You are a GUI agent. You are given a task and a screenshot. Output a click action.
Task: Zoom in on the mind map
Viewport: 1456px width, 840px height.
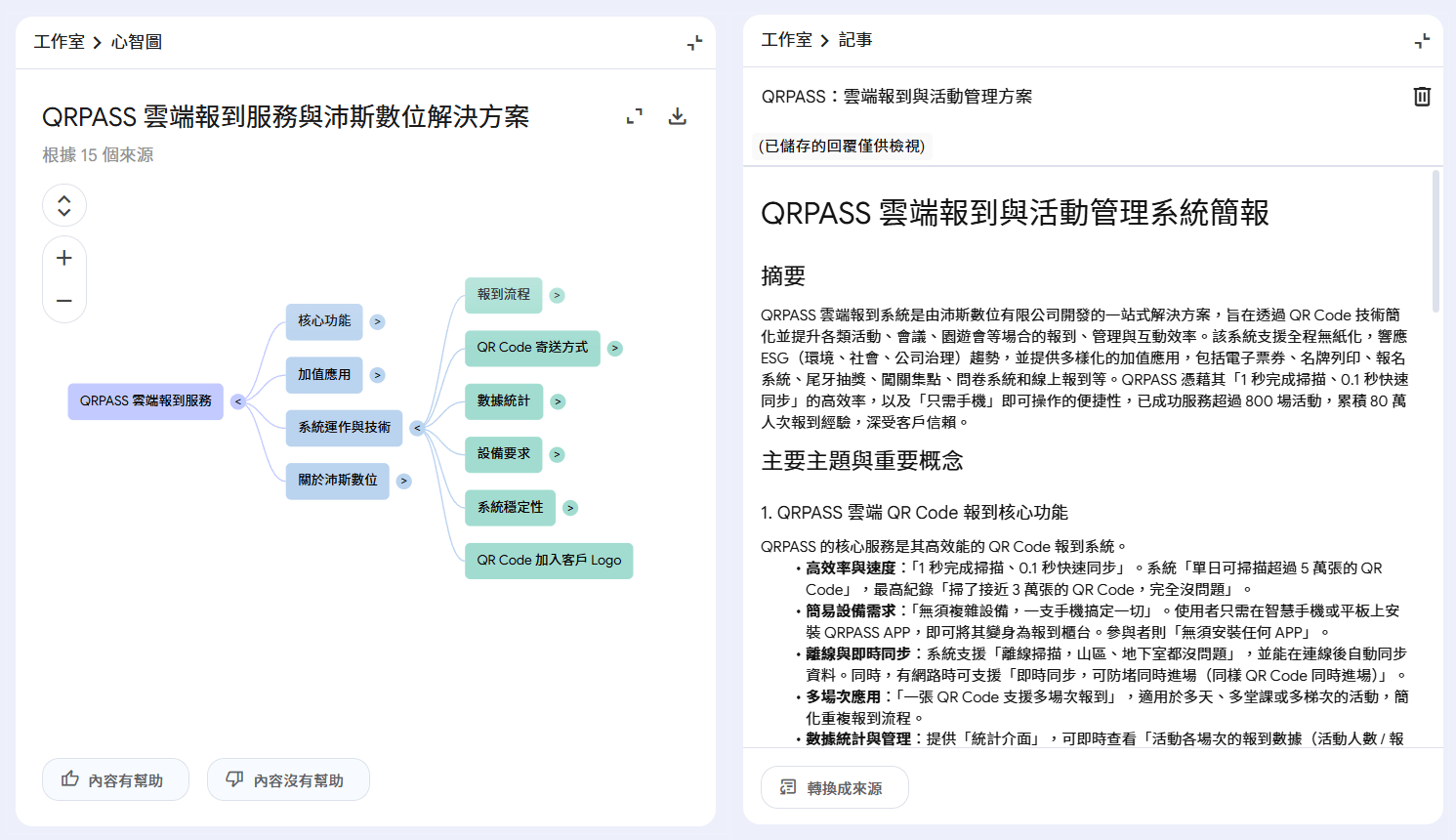point(64,258)
